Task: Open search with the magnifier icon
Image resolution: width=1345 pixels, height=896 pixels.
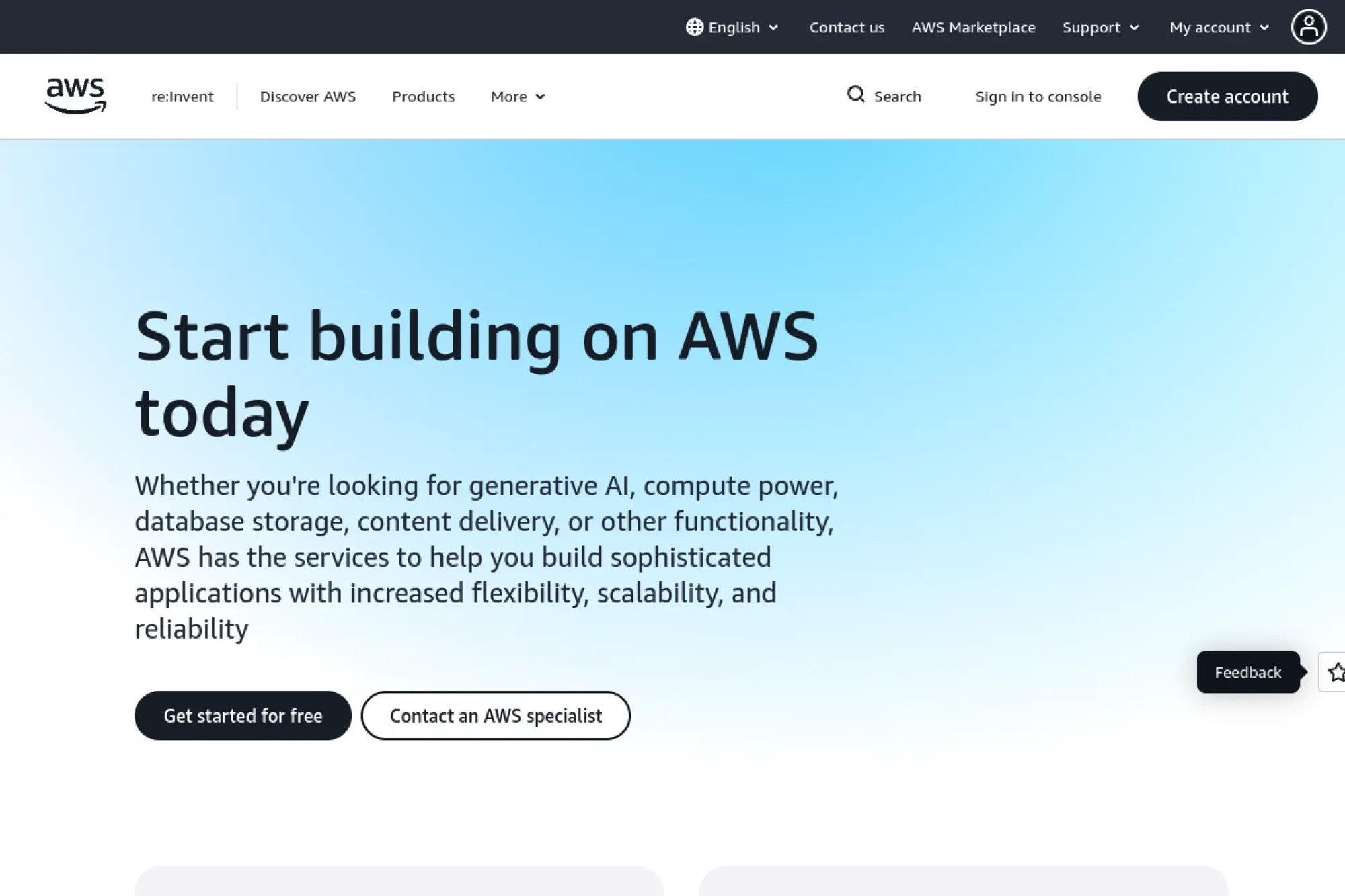Action: click(x=855, y=95)
